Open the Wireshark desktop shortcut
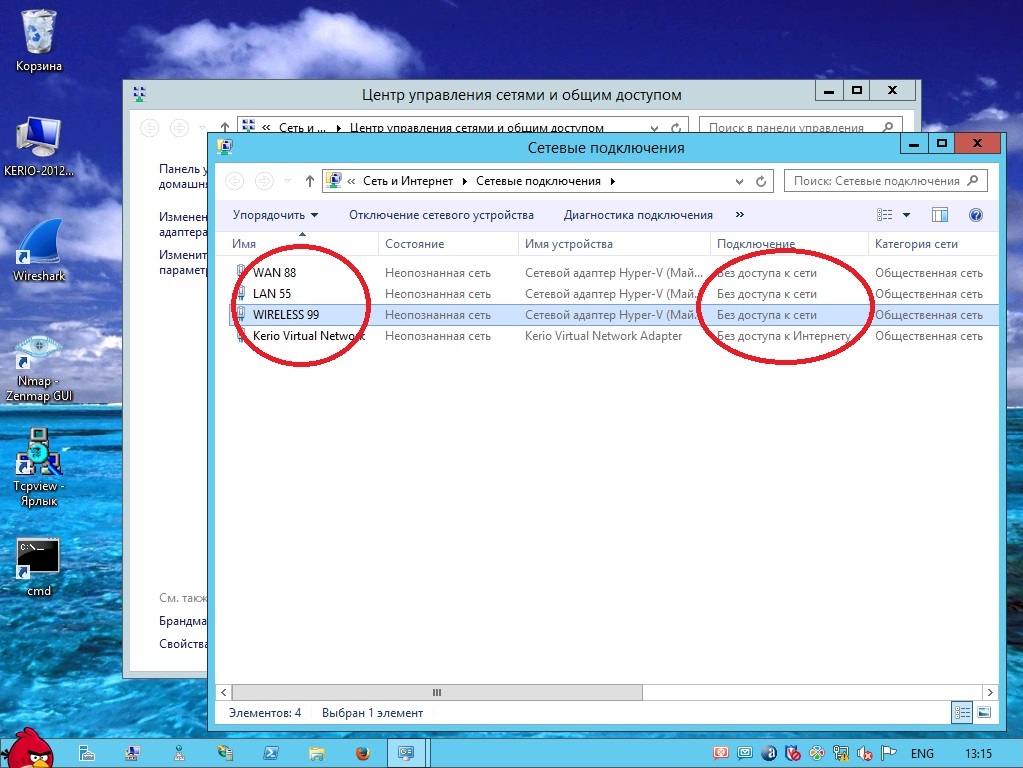 pos(38,243)
